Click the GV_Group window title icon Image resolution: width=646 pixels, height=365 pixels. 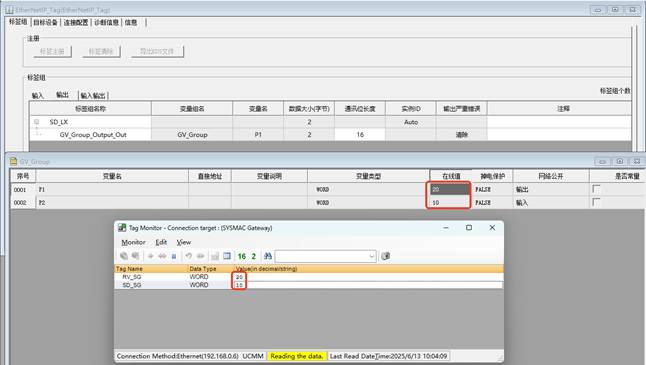pyautogui.click(x=13, y=161)
